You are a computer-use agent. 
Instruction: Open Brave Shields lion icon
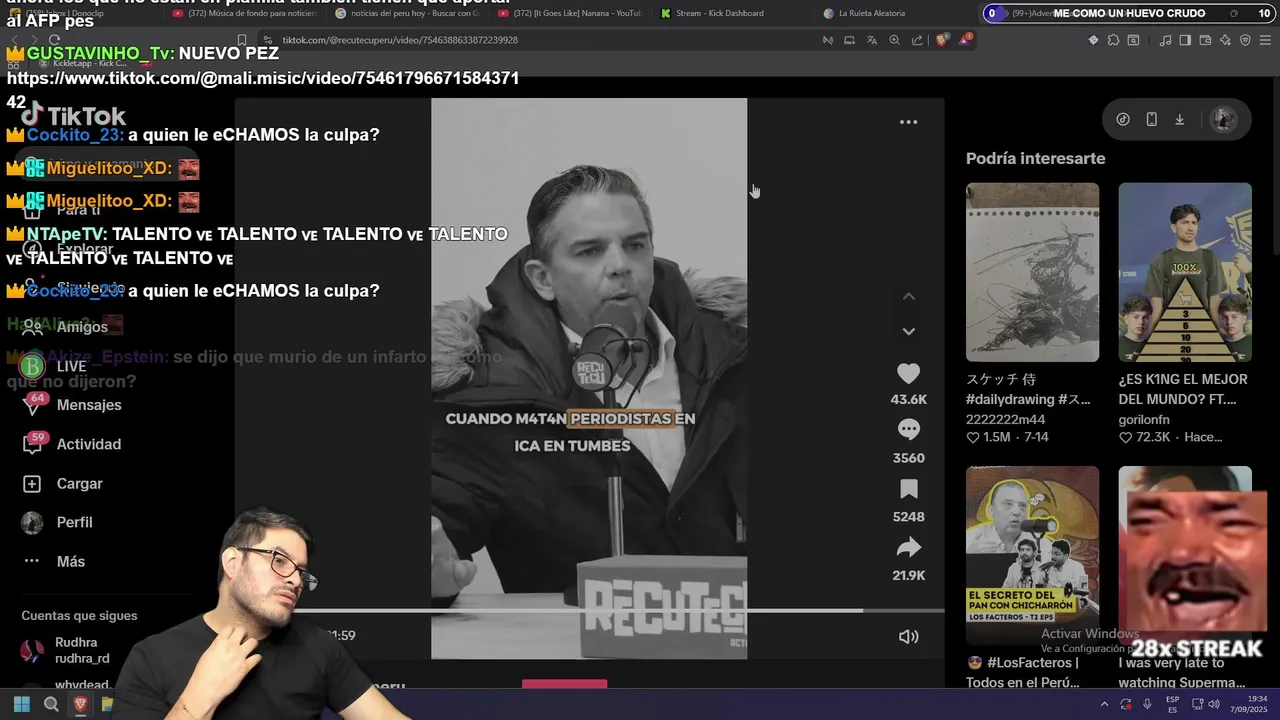pos(942,40)
